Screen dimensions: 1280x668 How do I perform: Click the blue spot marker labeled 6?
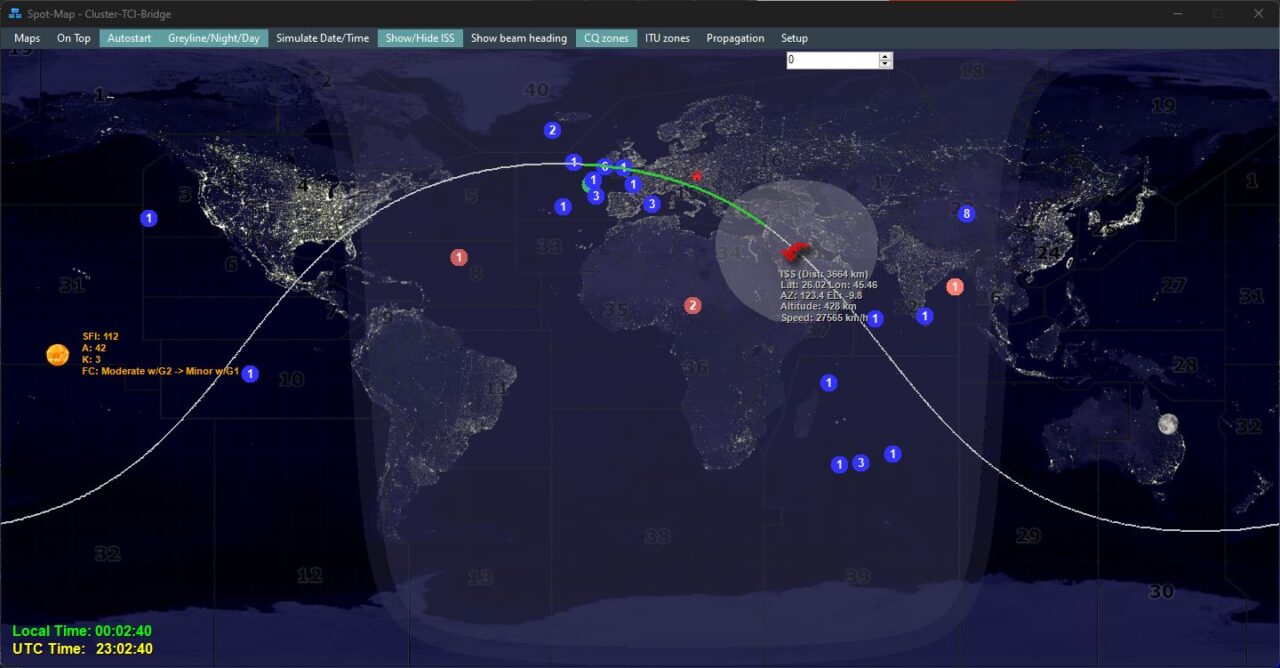click(605, 167)
